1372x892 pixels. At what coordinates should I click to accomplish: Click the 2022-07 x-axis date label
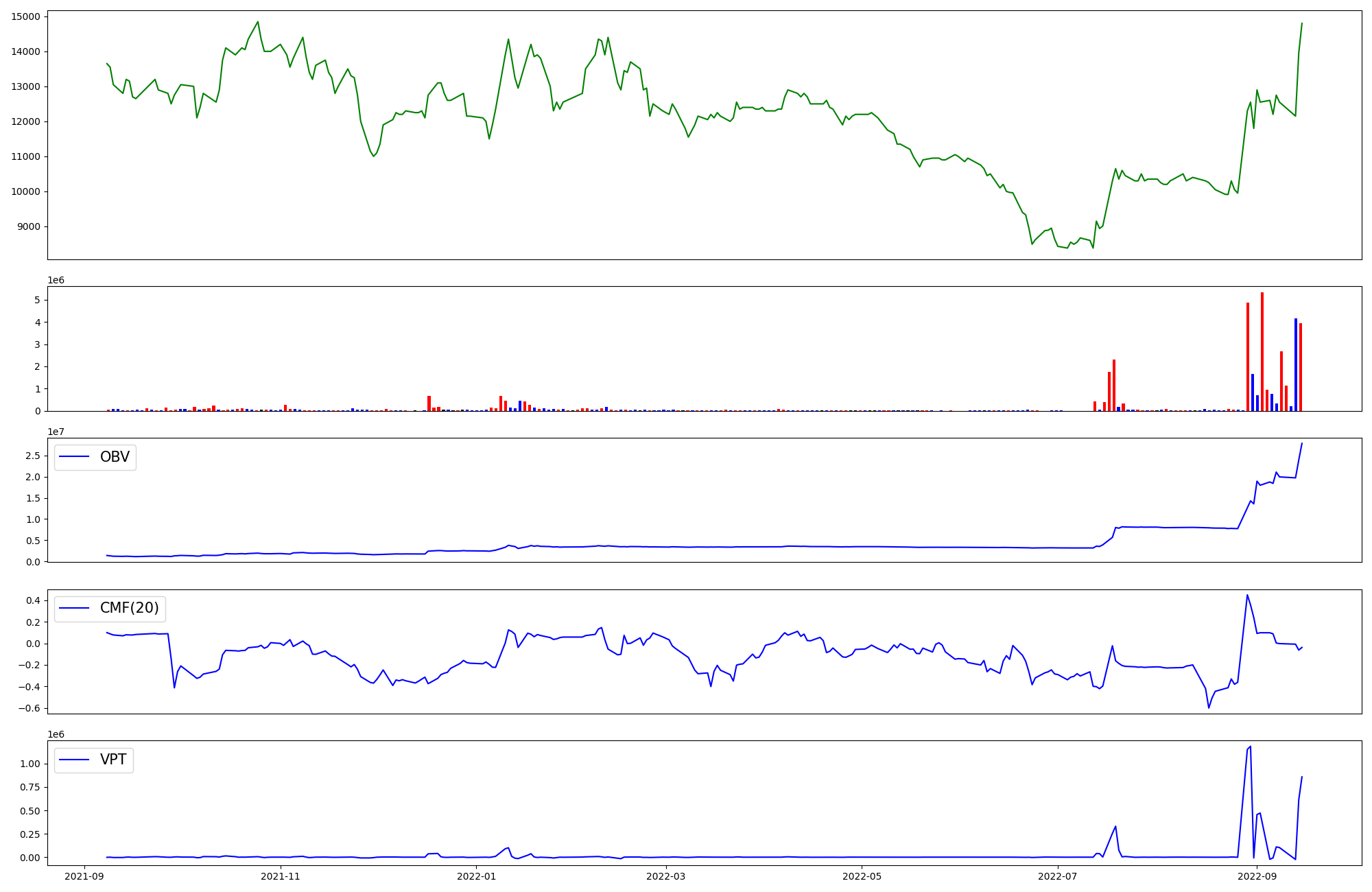coord(1058,876)
